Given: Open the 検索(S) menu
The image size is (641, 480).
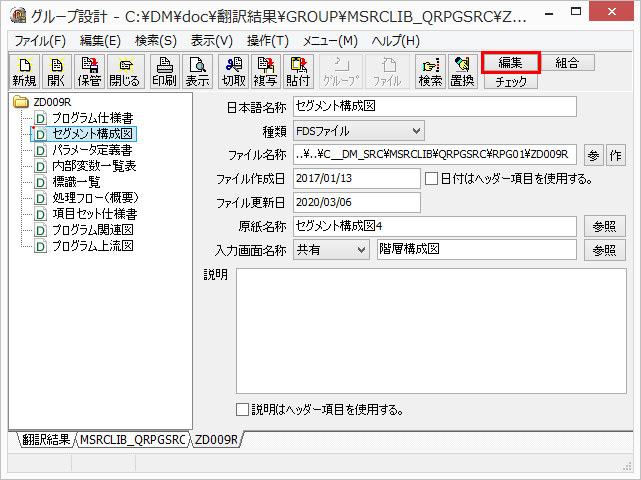Looking at the screenshot, I should click(156, 41).
